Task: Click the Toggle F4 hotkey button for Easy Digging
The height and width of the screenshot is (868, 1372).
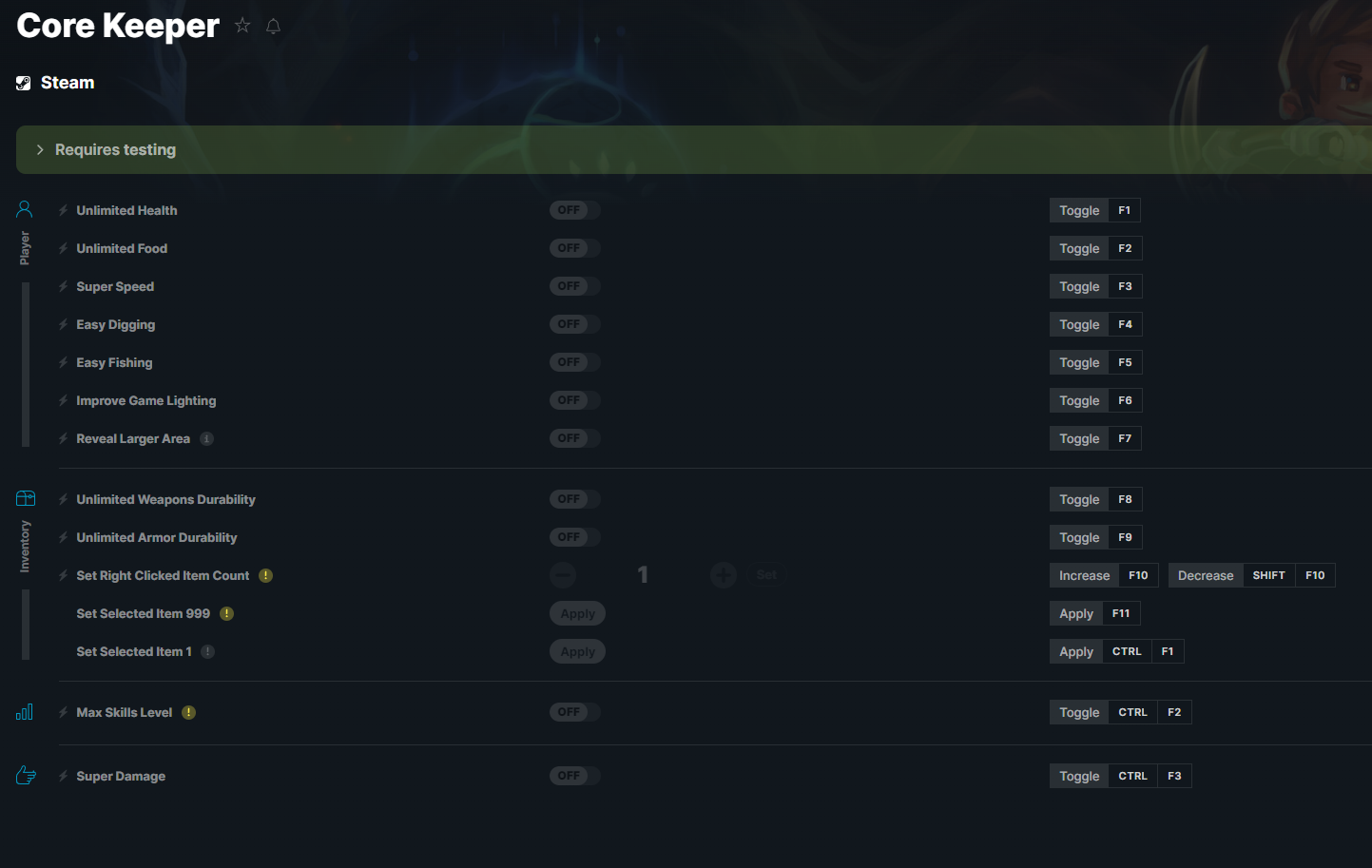Action: click(x=1095, y=324)
